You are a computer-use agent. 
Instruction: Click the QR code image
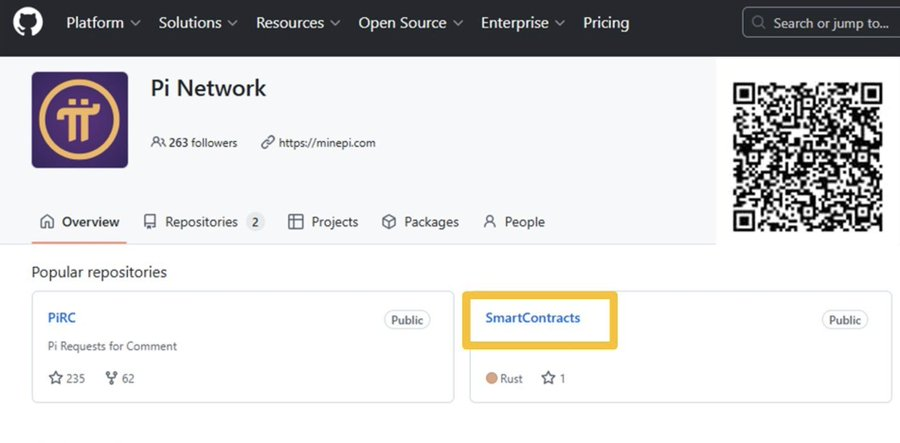pos(808,157)
